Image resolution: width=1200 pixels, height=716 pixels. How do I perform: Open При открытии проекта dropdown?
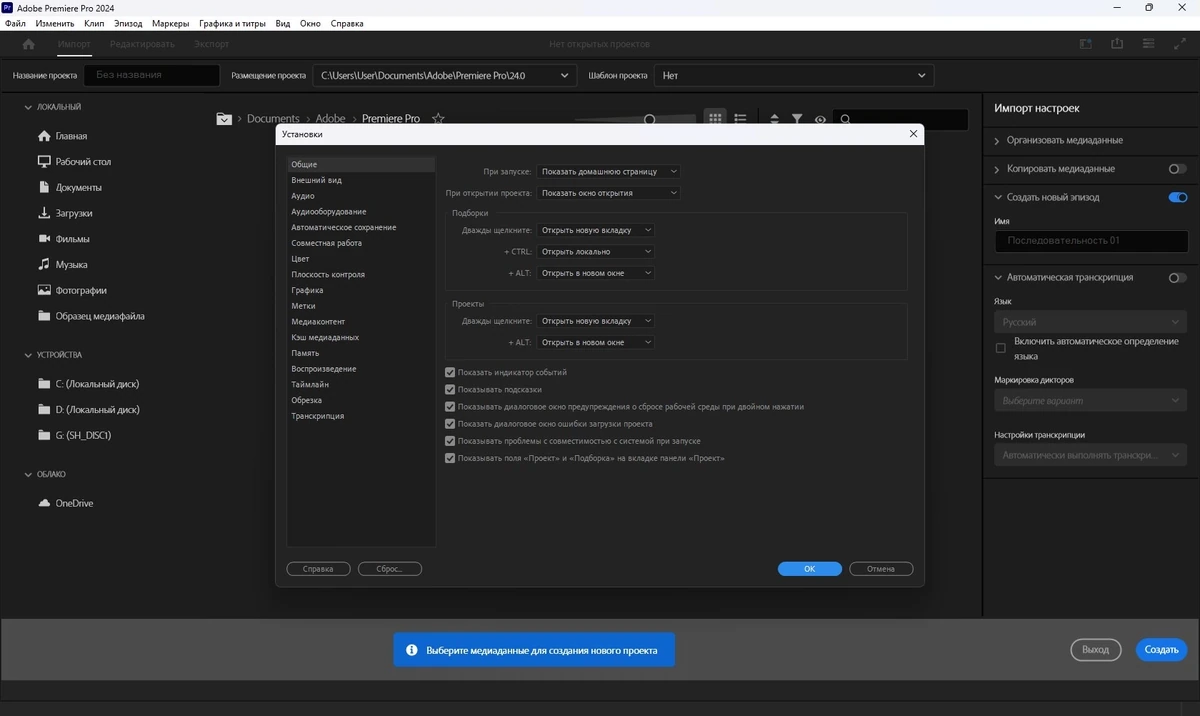[609, 193]
